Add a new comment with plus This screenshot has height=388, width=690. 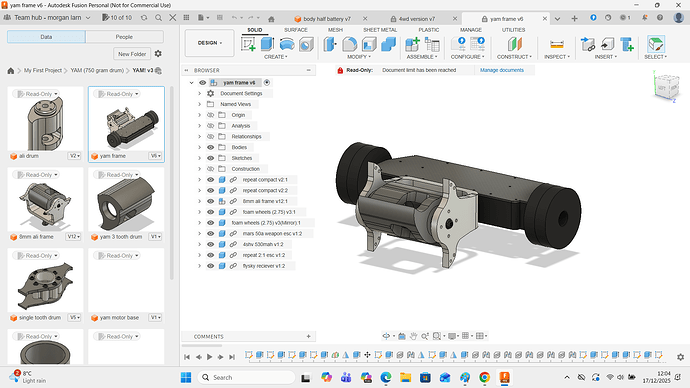click(x=308, y=337)
